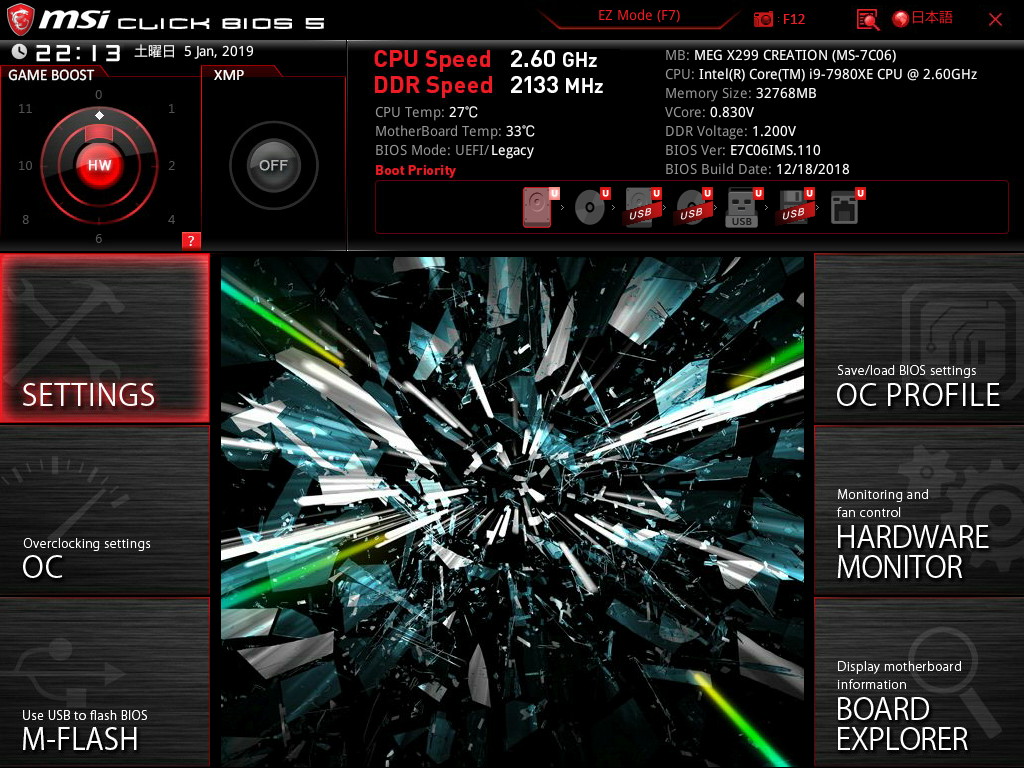Click the BIOS Ver E7C06IMS.110 text

(743, 150)
